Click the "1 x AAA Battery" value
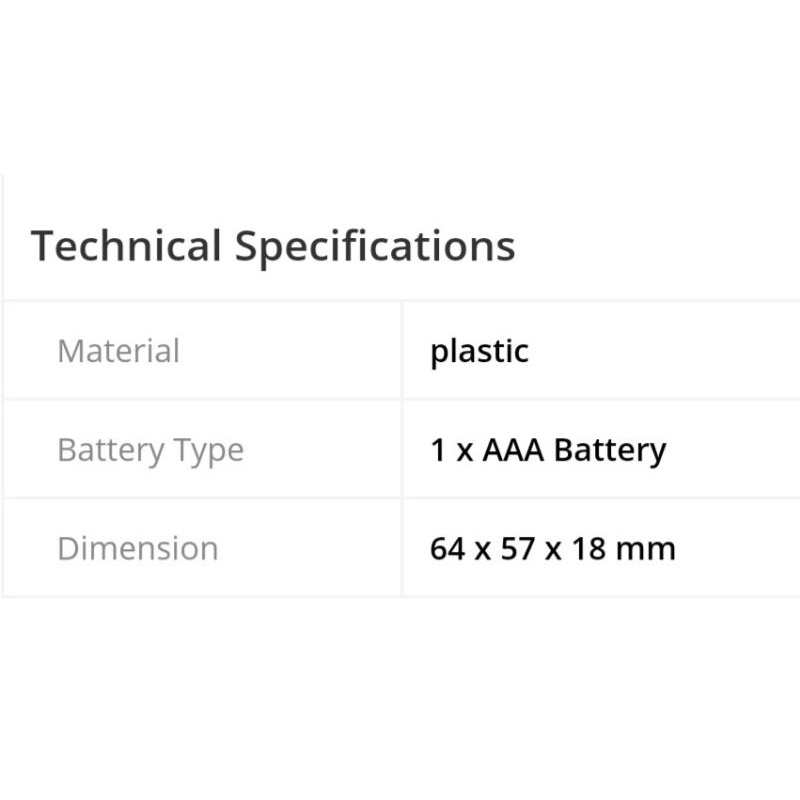This screenshot has width=800, height=800. click(x=547, y=450)
